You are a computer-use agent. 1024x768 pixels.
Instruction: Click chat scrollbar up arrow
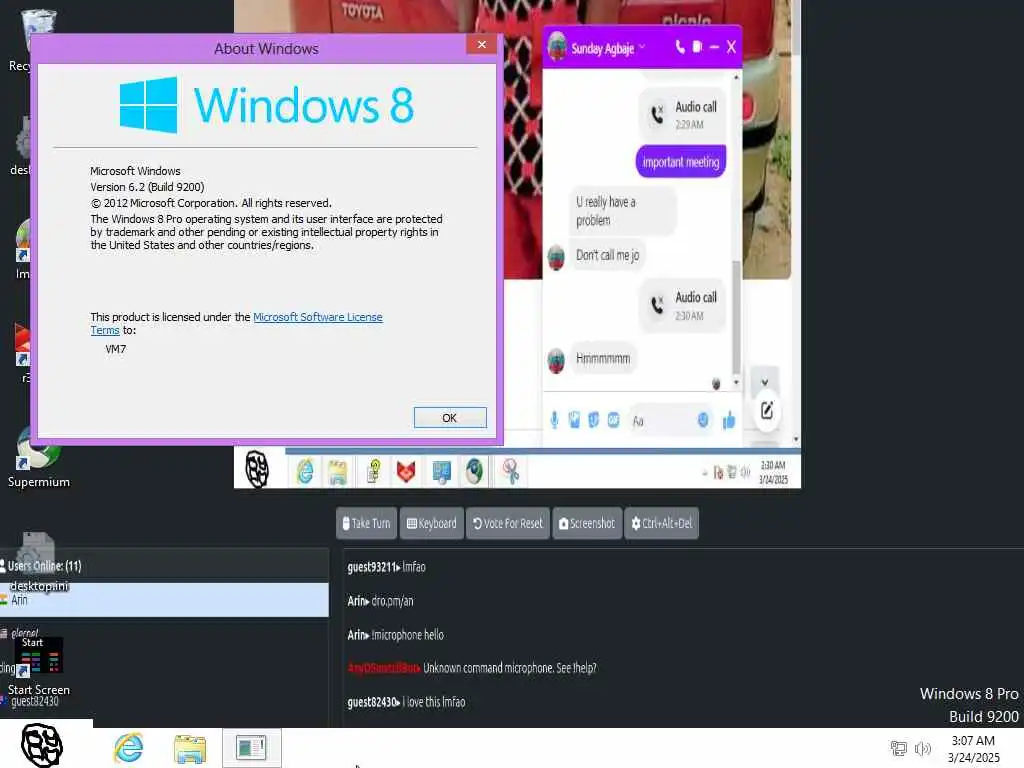click(736, 77)
